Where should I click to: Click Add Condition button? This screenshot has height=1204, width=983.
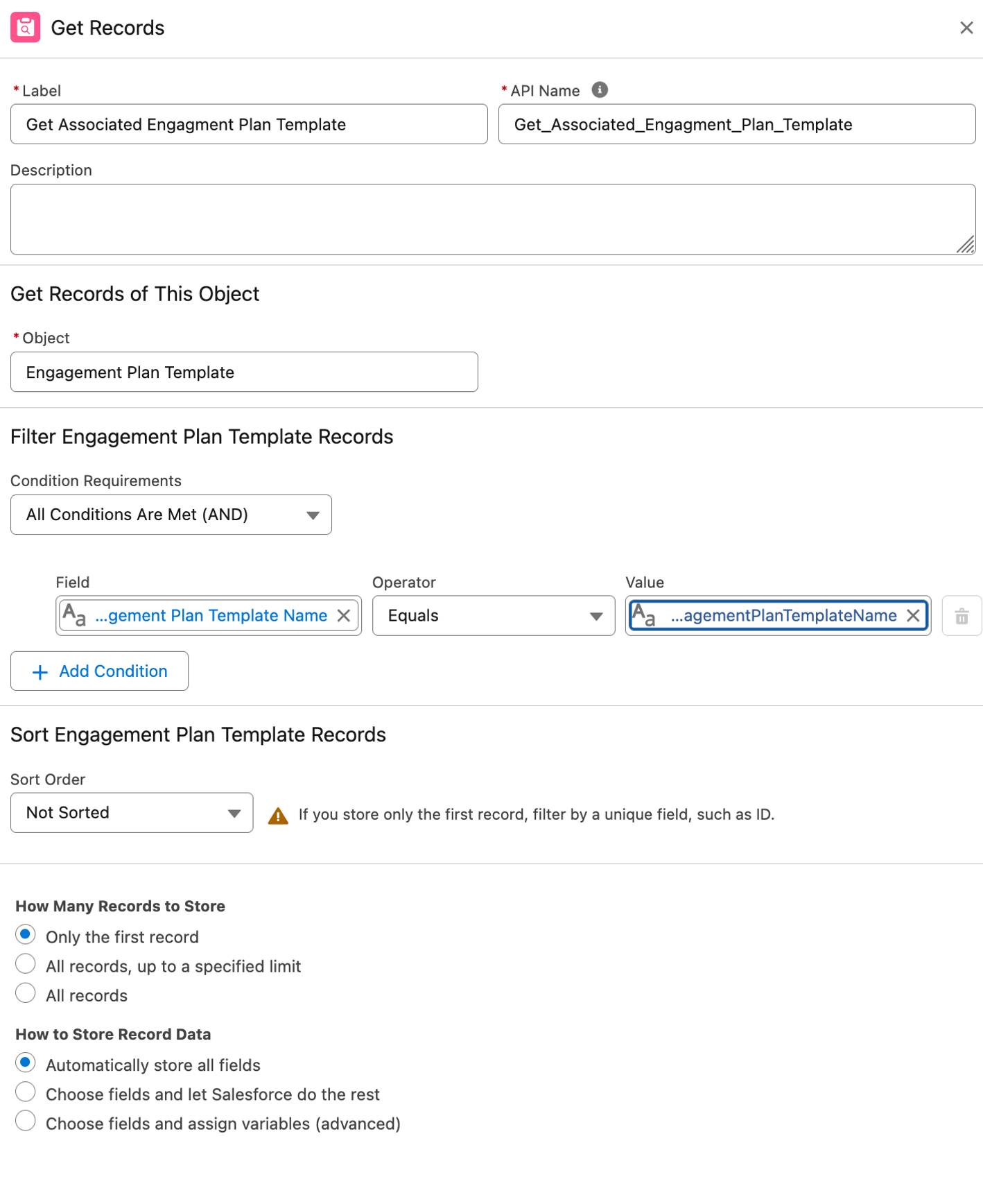pos(99,671)
